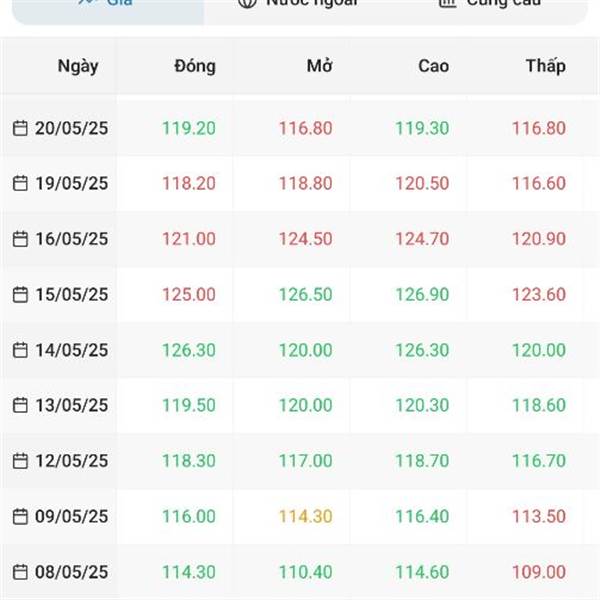Click the Mở column header

320,66
